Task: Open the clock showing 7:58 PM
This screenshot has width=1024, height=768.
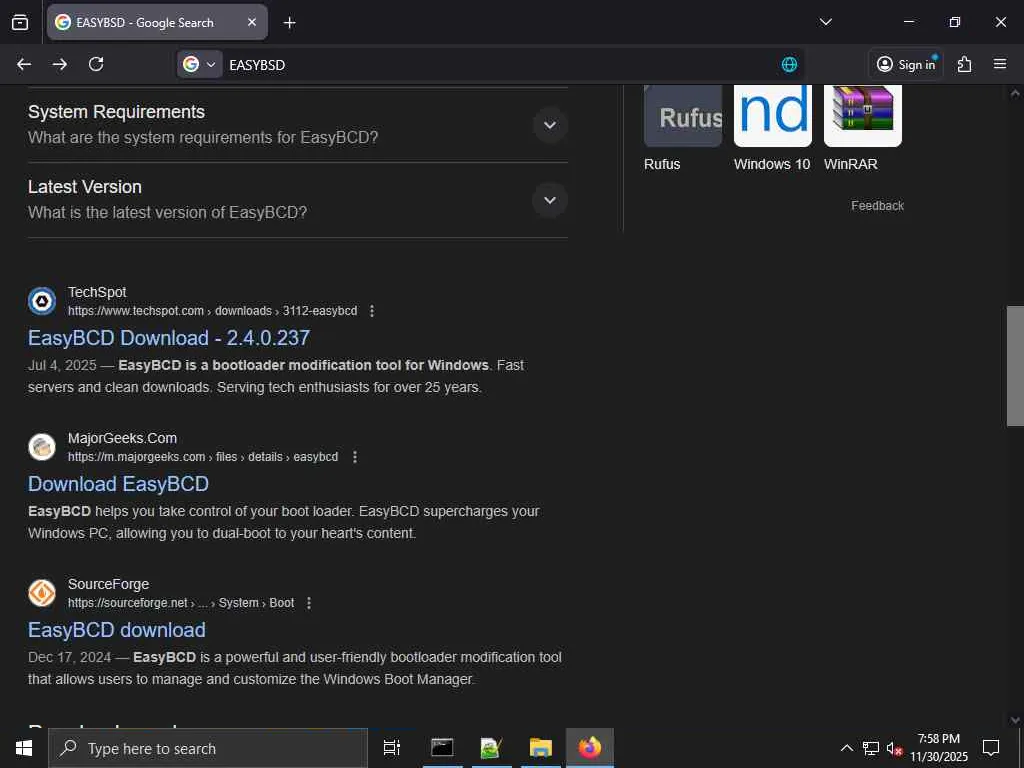Action: click(x=938, y=748)
